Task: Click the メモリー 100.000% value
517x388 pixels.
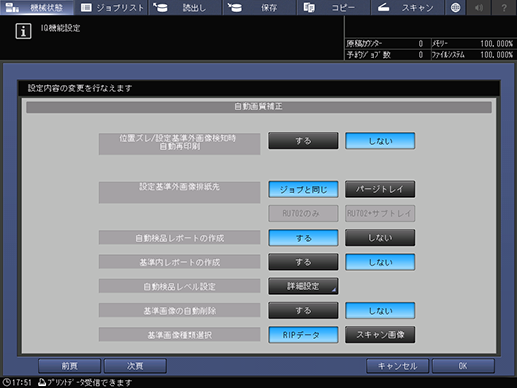Action: tap(496, 44)
